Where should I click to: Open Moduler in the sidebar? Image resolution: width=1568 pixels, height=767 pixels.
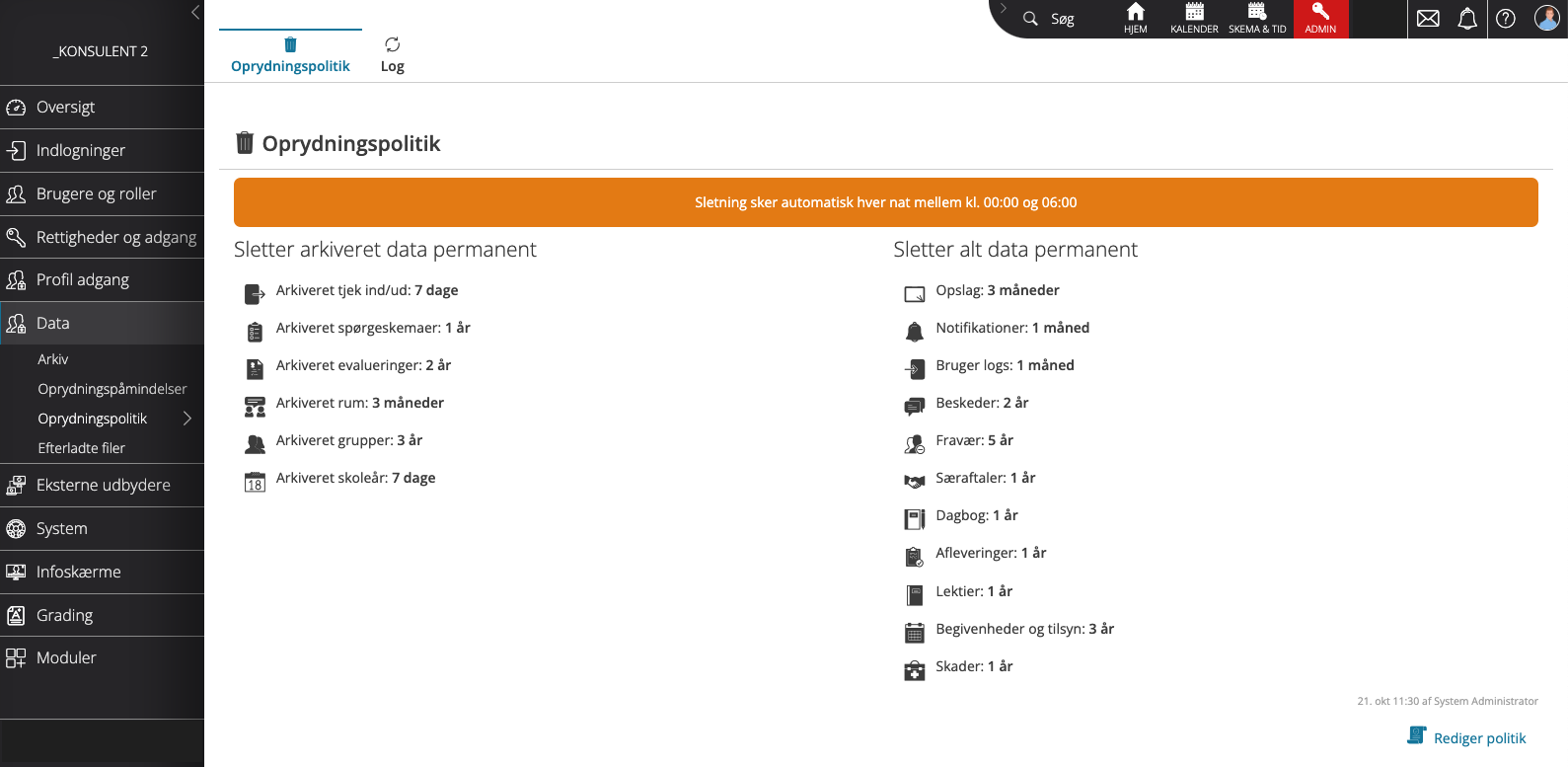point(102,657)
